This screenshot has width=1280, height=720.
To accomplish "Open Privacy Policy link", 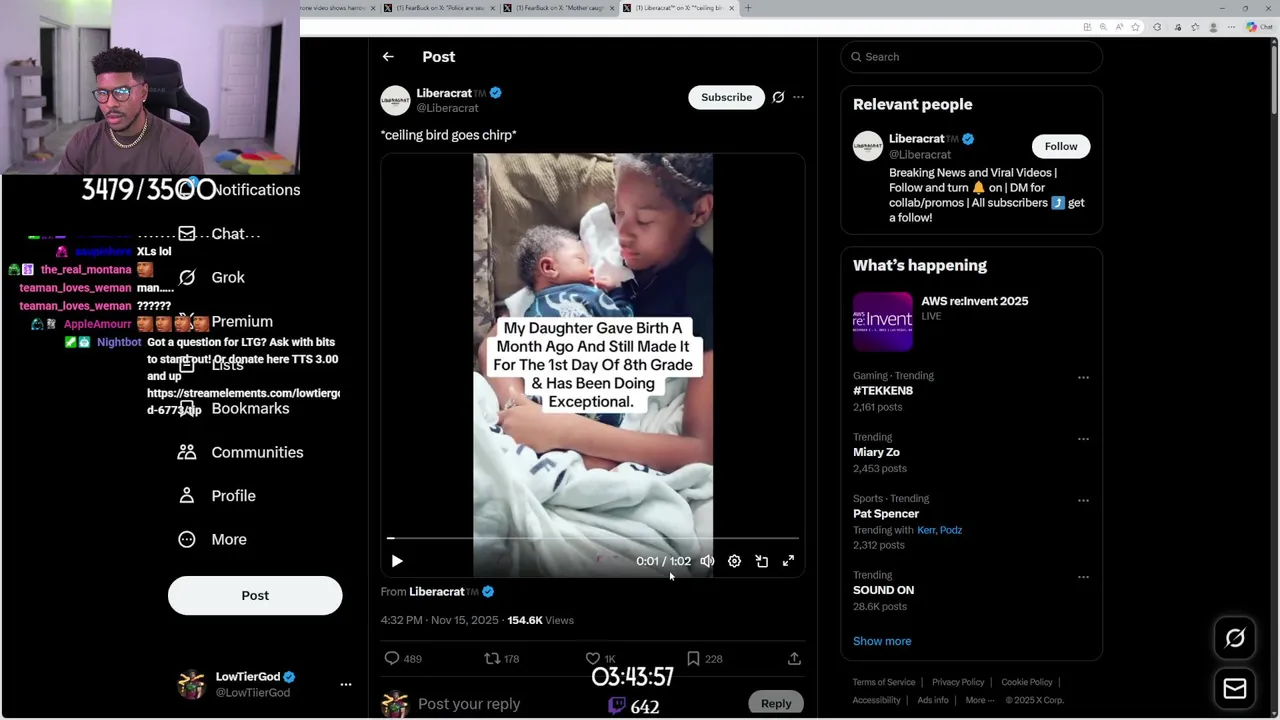I will (958, 682).
